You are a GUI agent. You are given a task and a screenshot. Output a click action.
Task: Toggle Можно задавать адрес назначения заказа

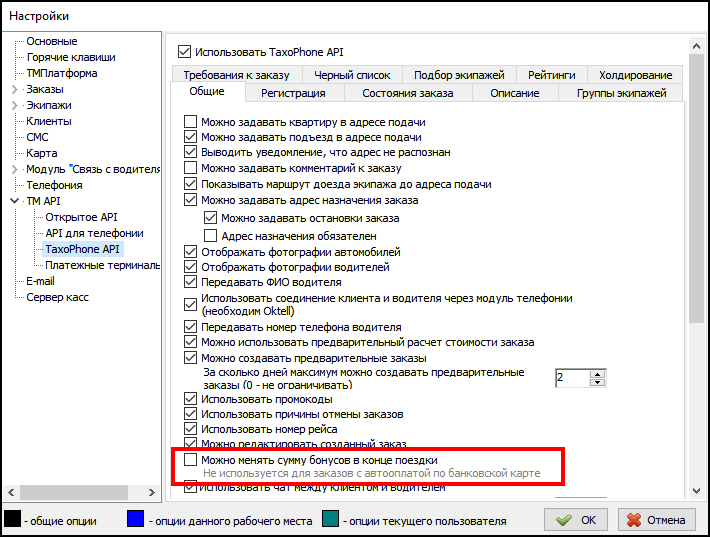click(x=190, y=200)
